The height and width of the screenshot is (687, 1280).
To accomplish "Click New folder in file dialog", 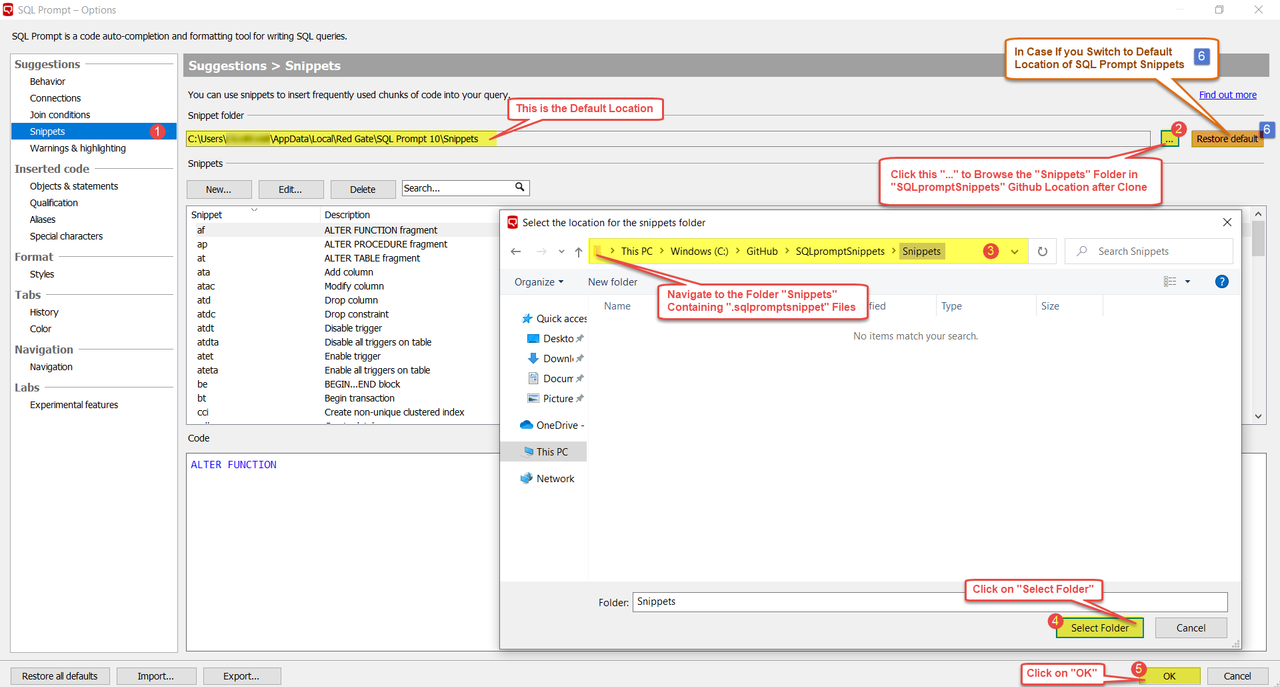I will (x=612, y=282).
